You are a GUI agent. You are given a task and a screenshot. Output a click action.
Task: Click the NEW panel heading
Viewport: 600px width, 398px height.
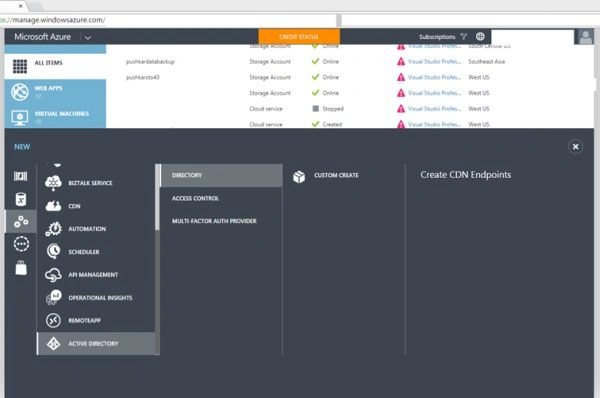(22, 147)
